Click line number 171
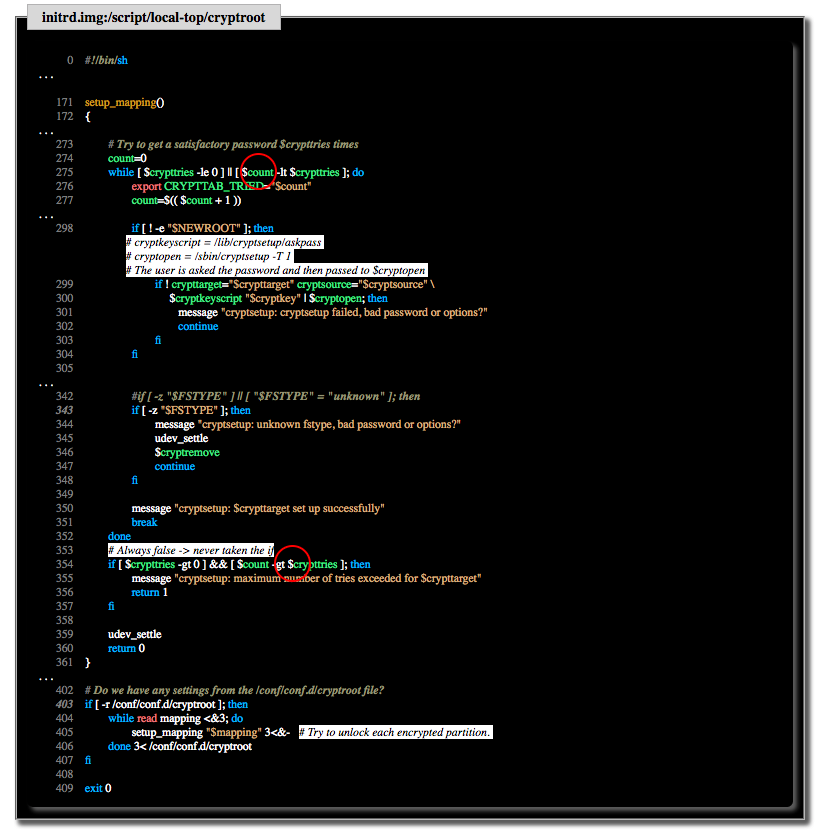828x831 pixels. [x=65, y=102]
